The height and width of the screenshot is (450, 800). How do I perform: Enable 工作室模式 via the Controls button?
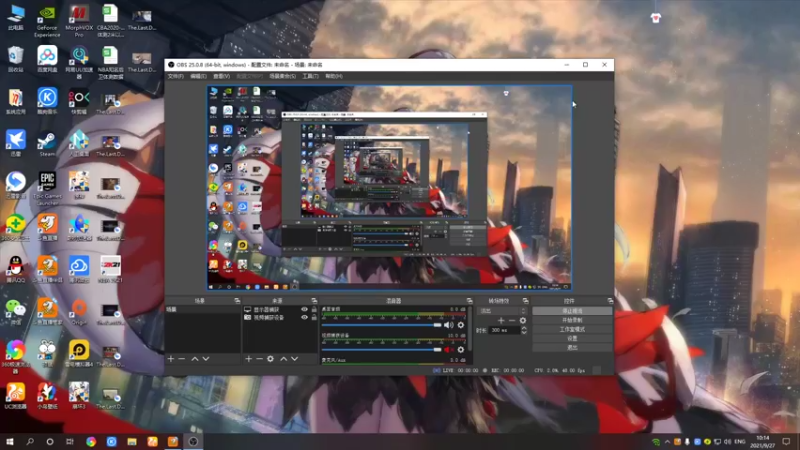(x=572, y=329)
